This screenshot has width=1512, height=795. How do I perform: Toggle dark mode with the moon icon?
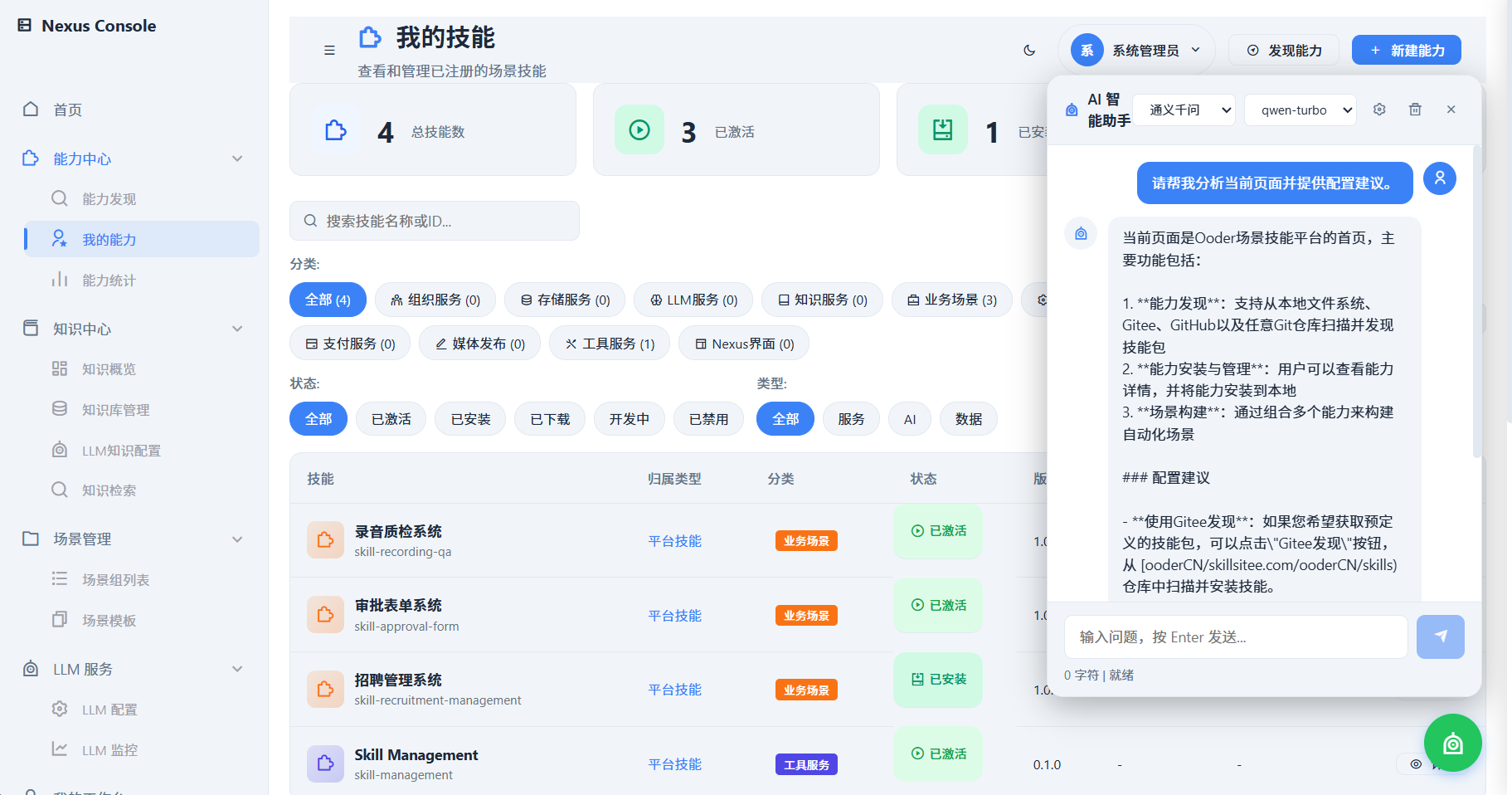(x=1029, y=50)
